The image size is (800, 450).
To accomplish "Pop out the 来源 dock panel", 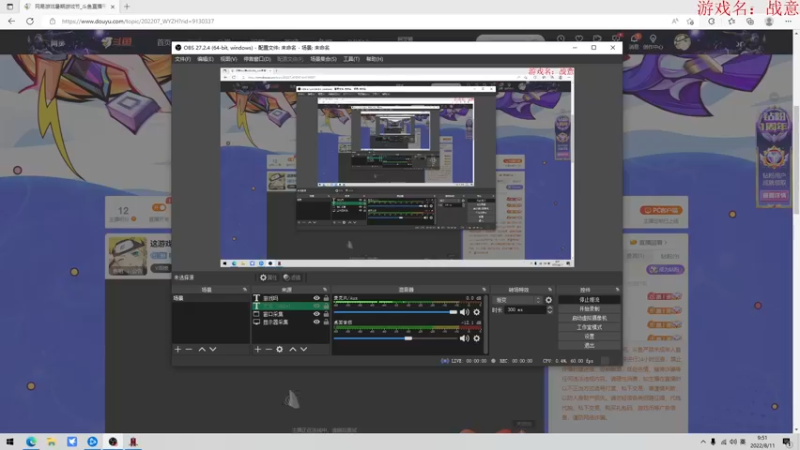I will pos(325,290).
